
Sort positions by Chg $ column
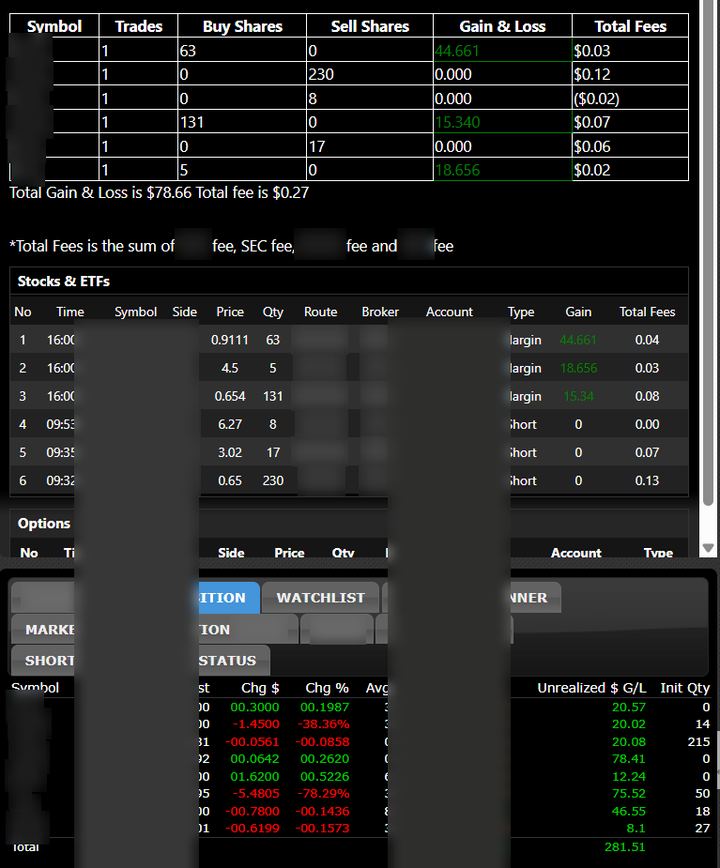coord(260,688)
